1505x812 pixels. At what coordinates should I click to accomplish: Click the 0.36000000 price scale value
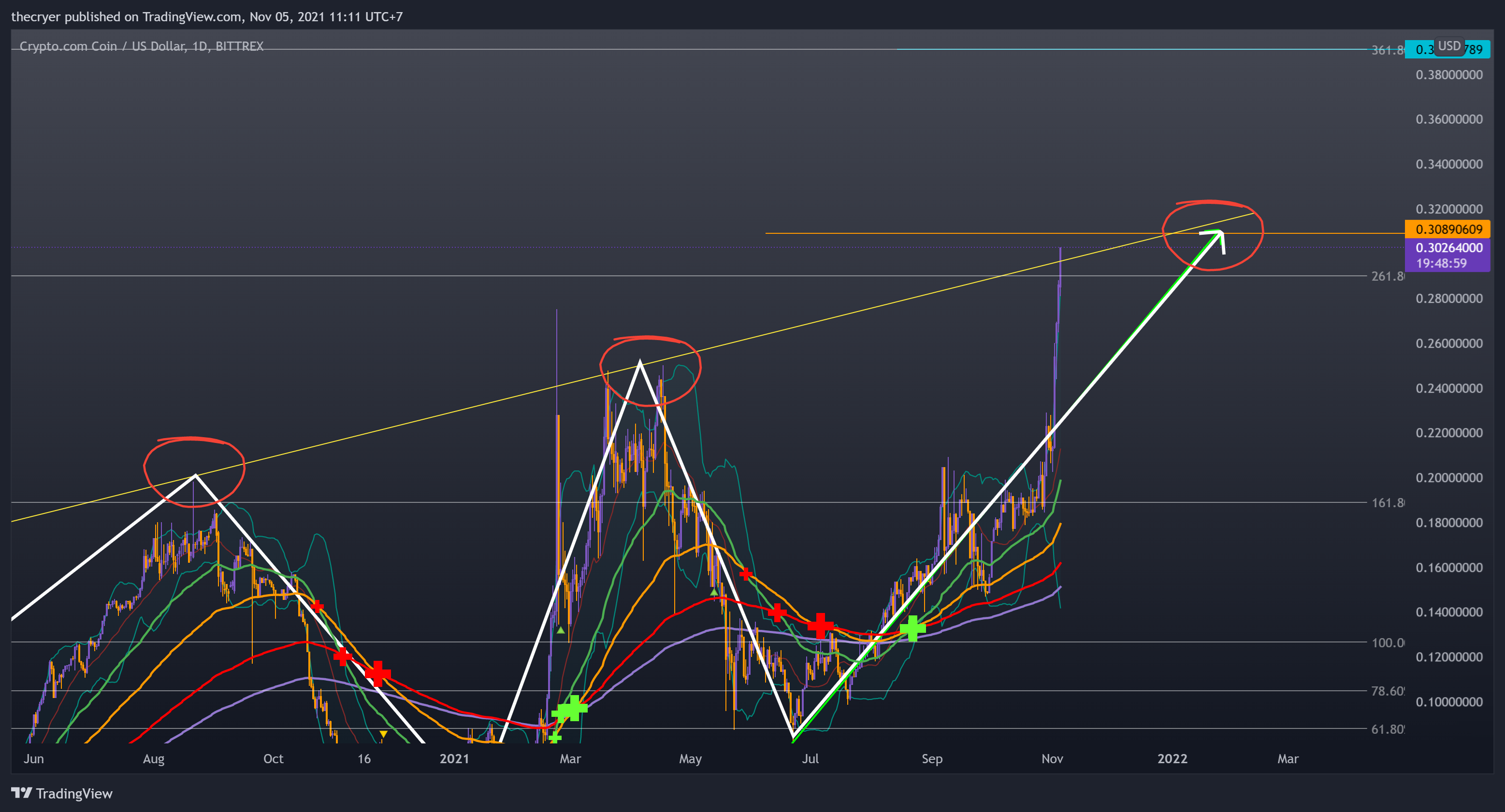tap(1449, 119)
